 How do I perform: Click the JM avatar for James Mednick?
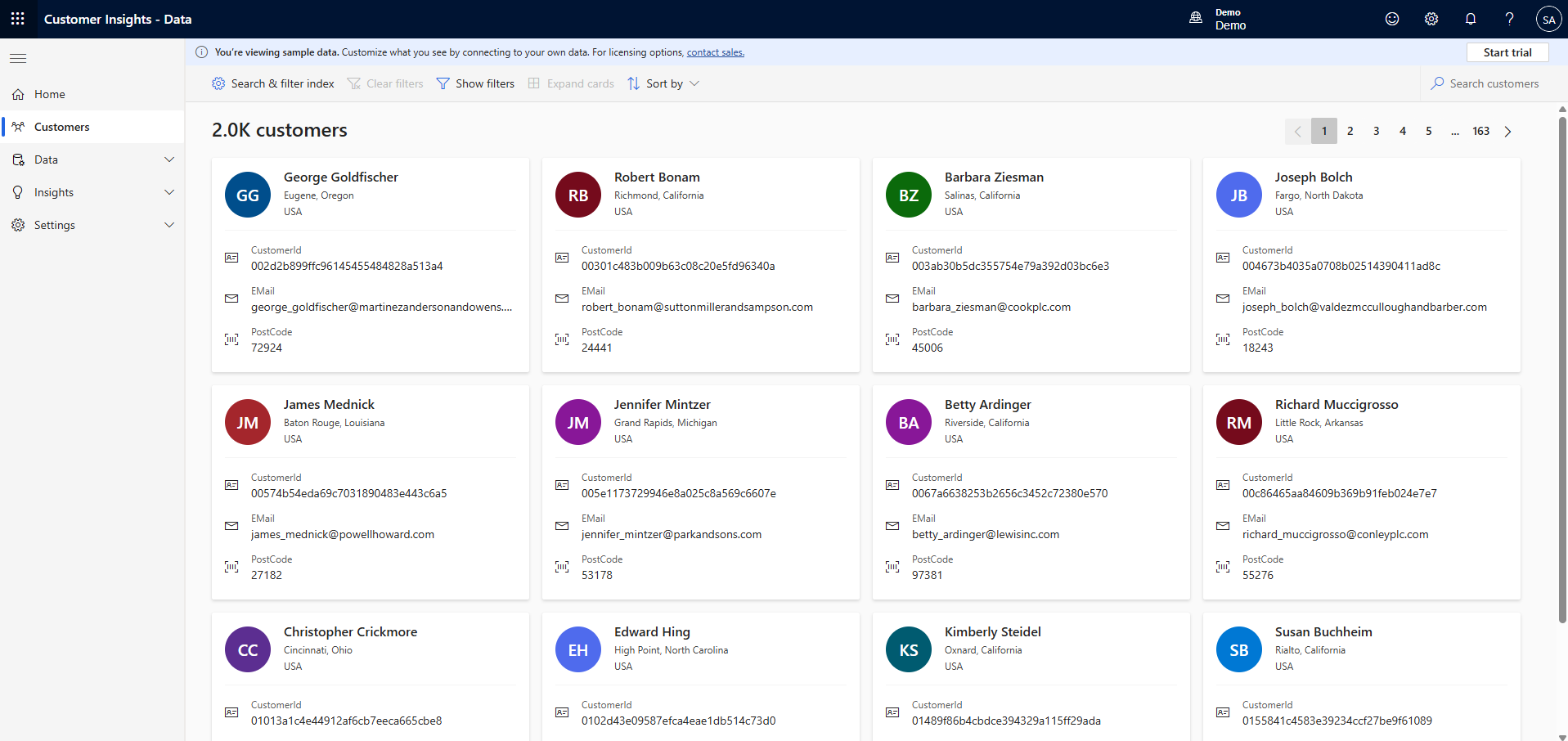[248, 422]
